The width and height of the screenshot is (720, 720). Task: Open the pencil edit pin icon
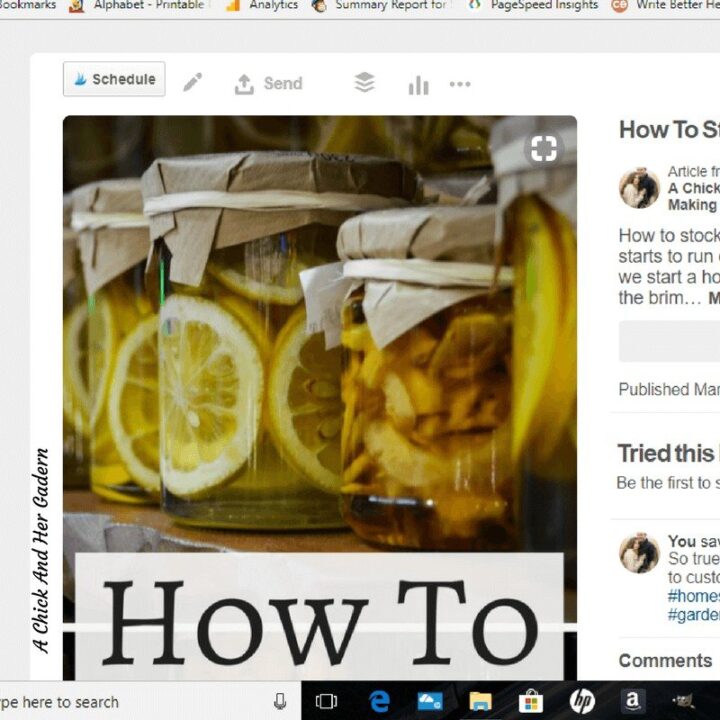pyautogui.click(x=192, y=82)
